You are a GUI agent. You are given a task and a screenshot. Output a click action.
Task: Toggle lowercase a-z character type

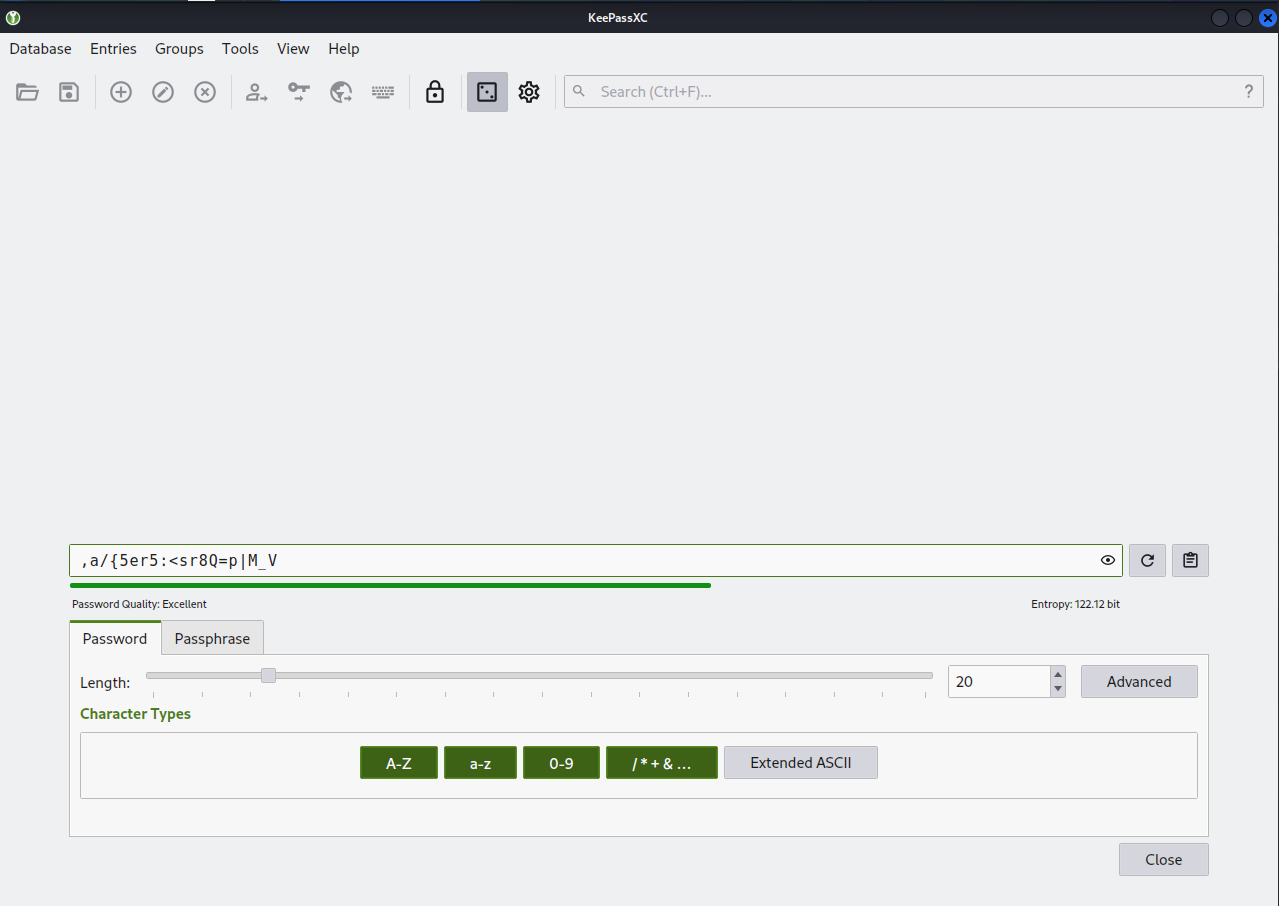coord(481,763)
